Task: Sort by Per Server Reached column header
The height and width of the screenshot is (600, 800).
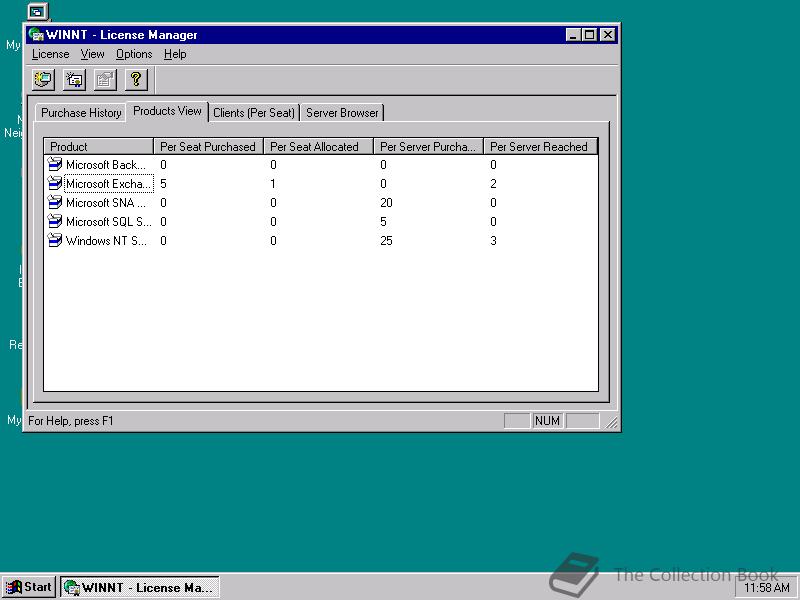Action: 540,146
